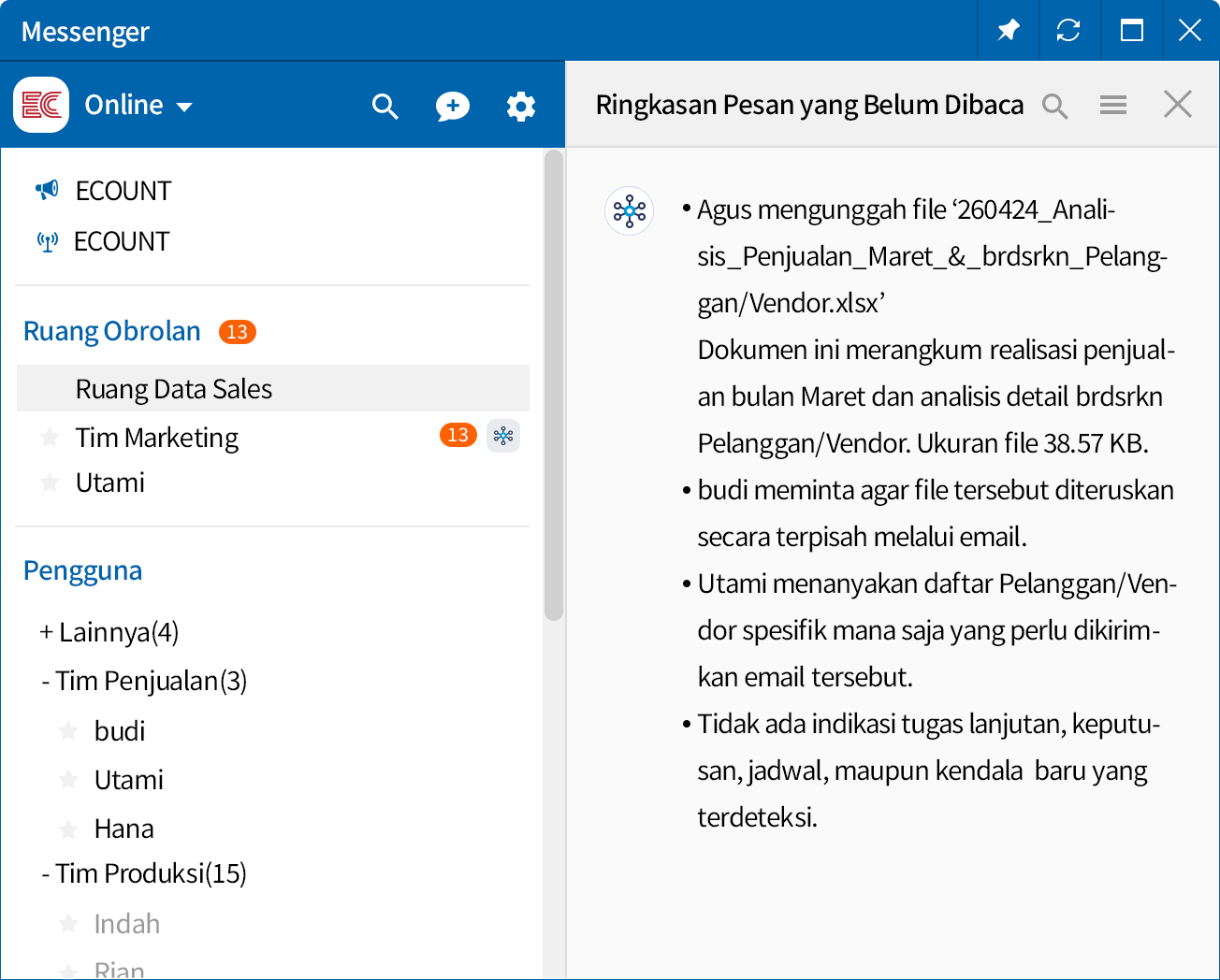
Task: Toggle favorite star for Hana
Action: tap(68, 829)
